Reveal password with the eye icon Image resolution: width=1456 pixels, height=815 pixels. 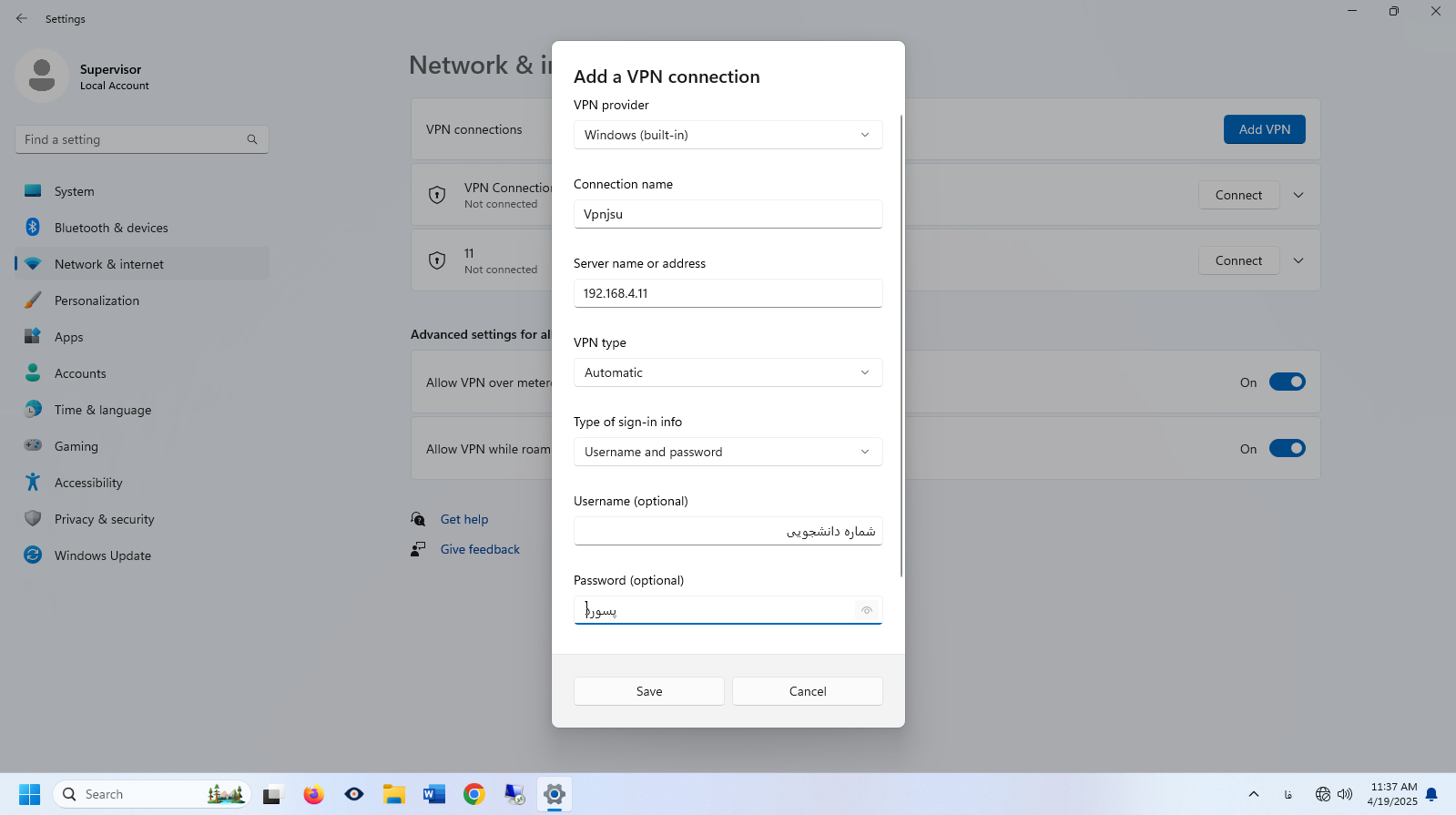[866, 610]
